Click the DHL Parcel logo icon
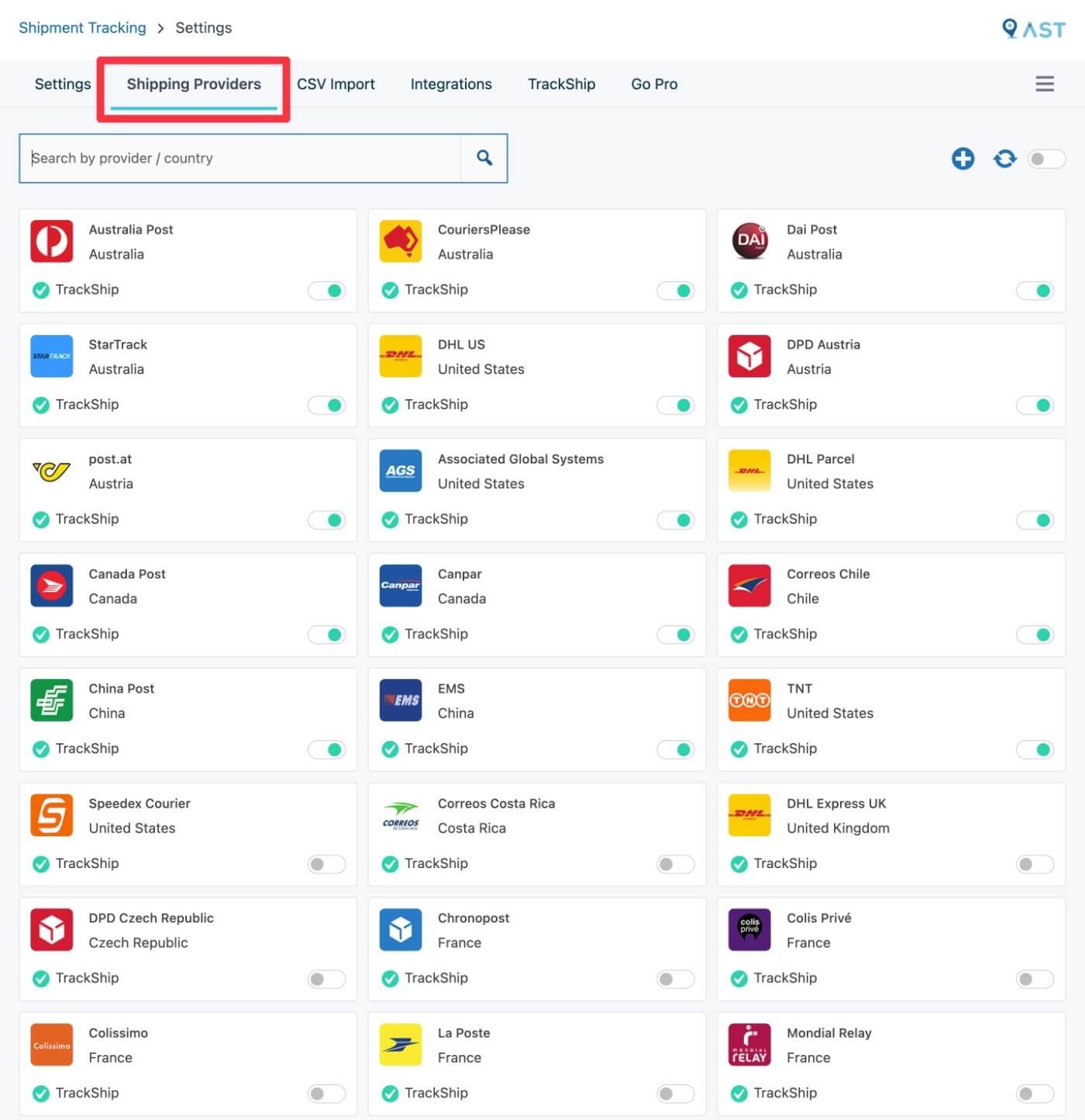The height and width of the screenshot is (1120, 1085). (x=749, y=470)
